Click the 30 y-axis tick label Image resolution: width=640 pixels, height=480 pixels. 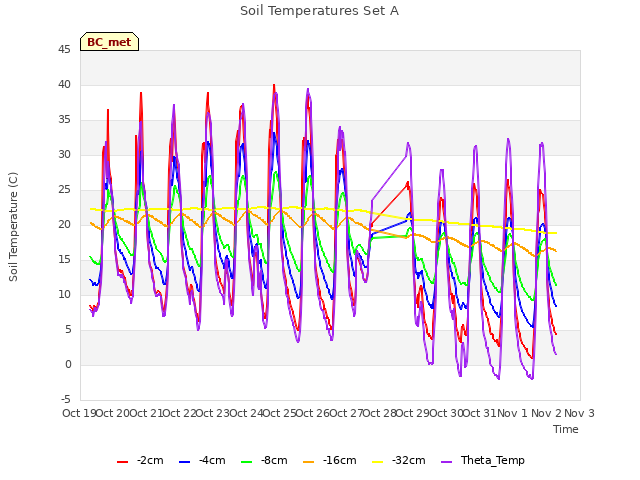click(64, 154)
